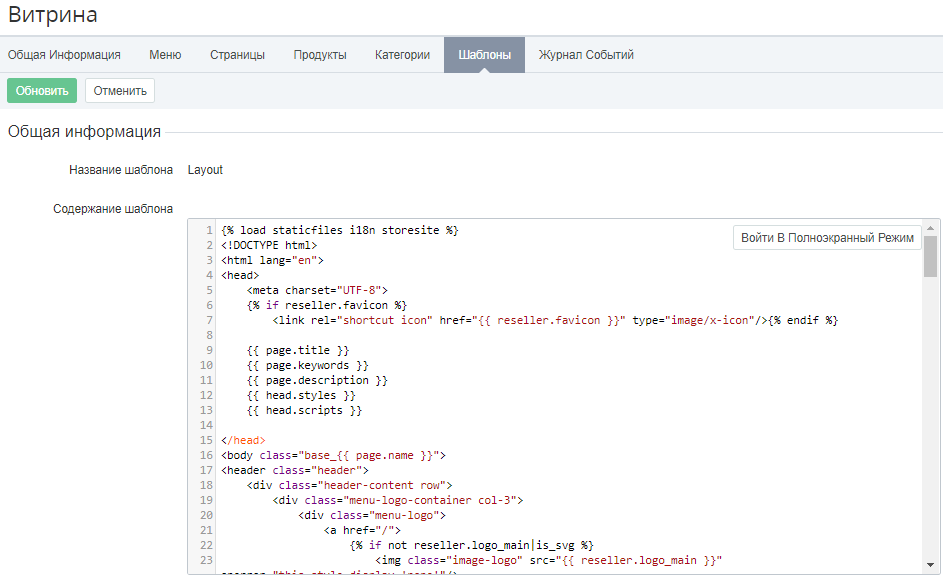Enter fullscreen mode via Войти В Полноэкранный Режим
This screenshot has height=581, width=943.
click(x=827, y=238)
